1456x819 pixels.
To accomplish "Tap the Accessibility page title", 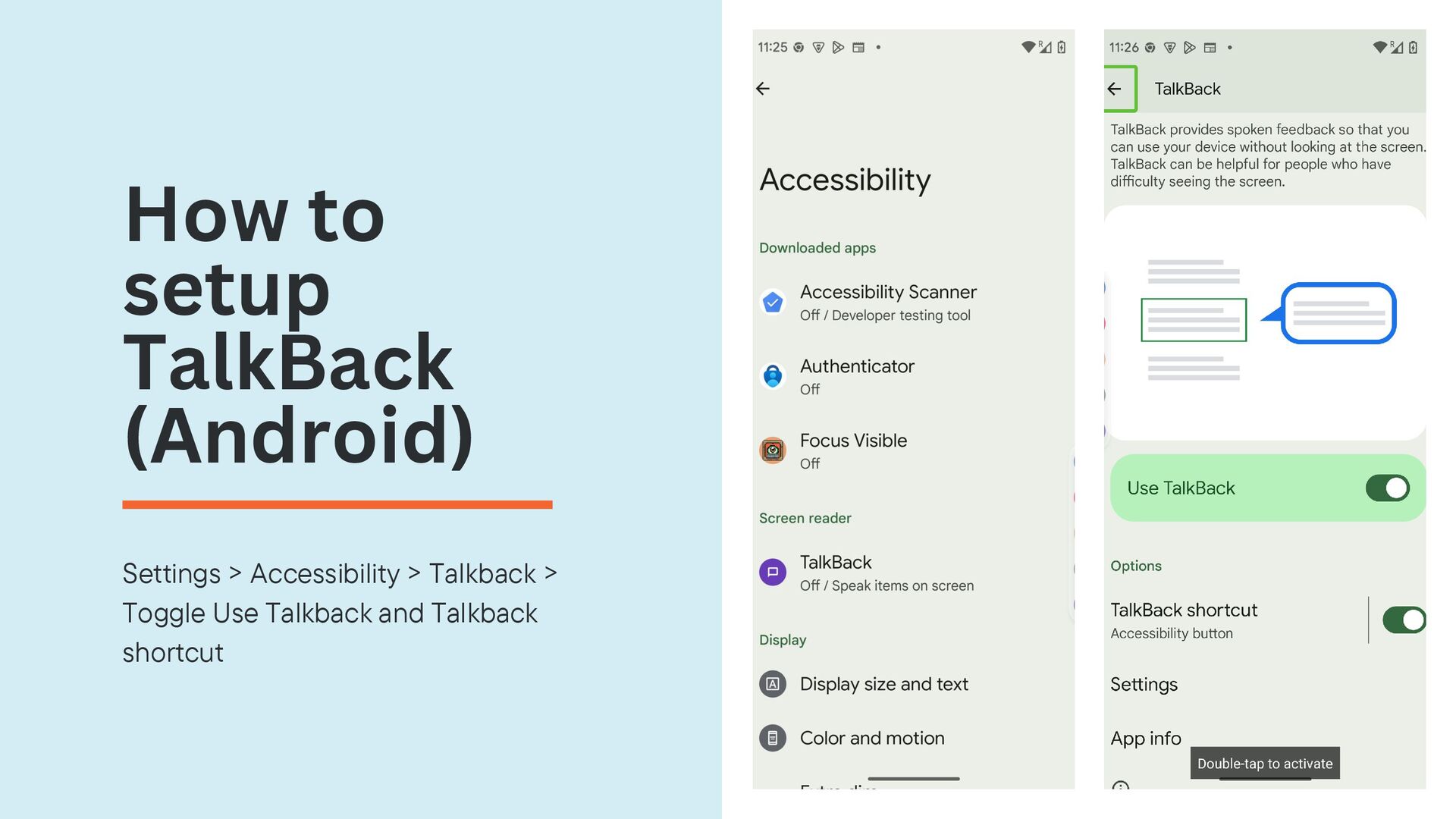I will click(x=845, y=180).
